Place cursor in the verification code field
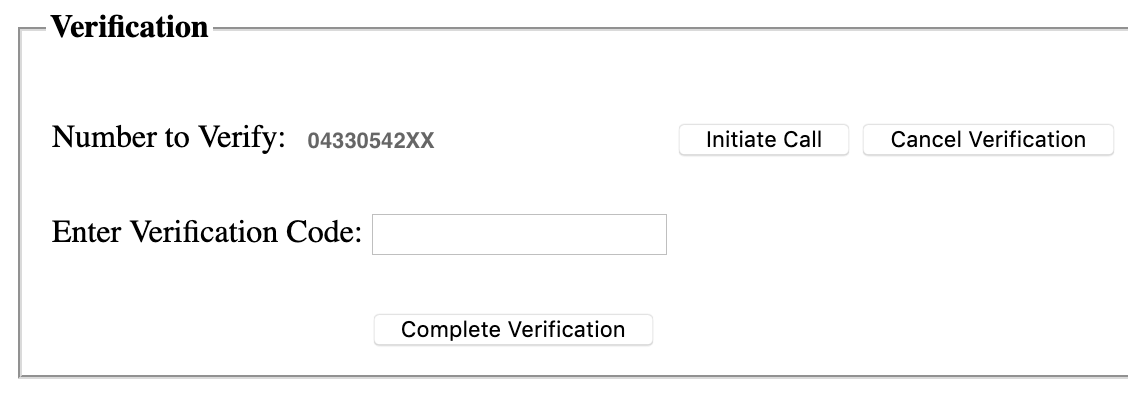 click(519, 234)
